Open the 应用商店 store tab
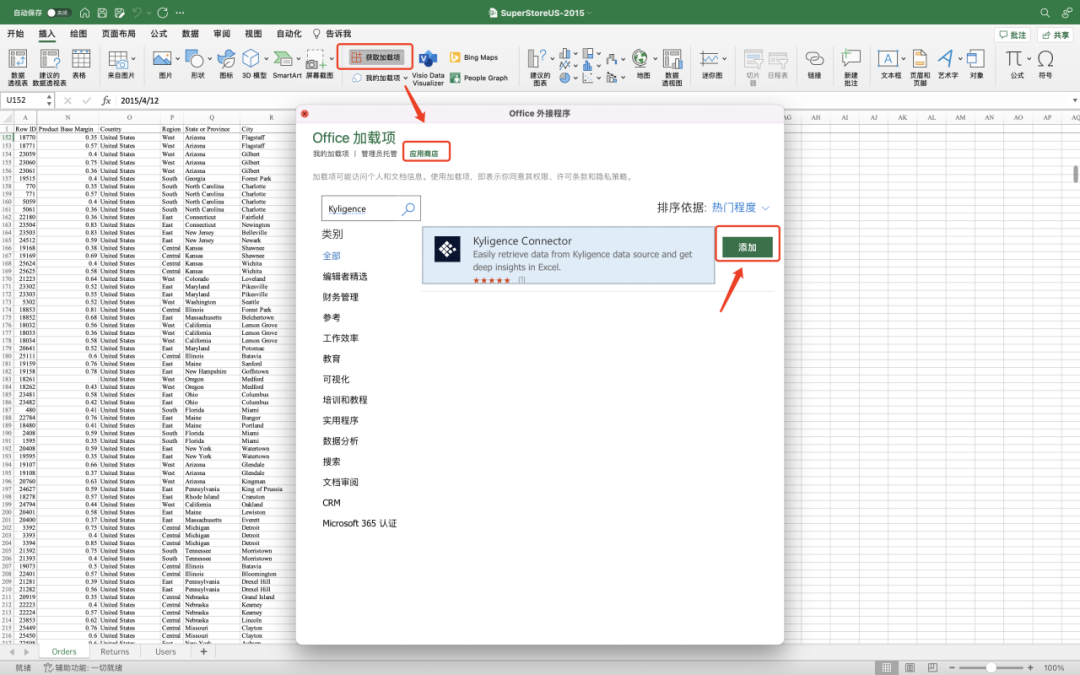Screen dimensions: 1080x675 pyautogui.click(x=424, y=154)
